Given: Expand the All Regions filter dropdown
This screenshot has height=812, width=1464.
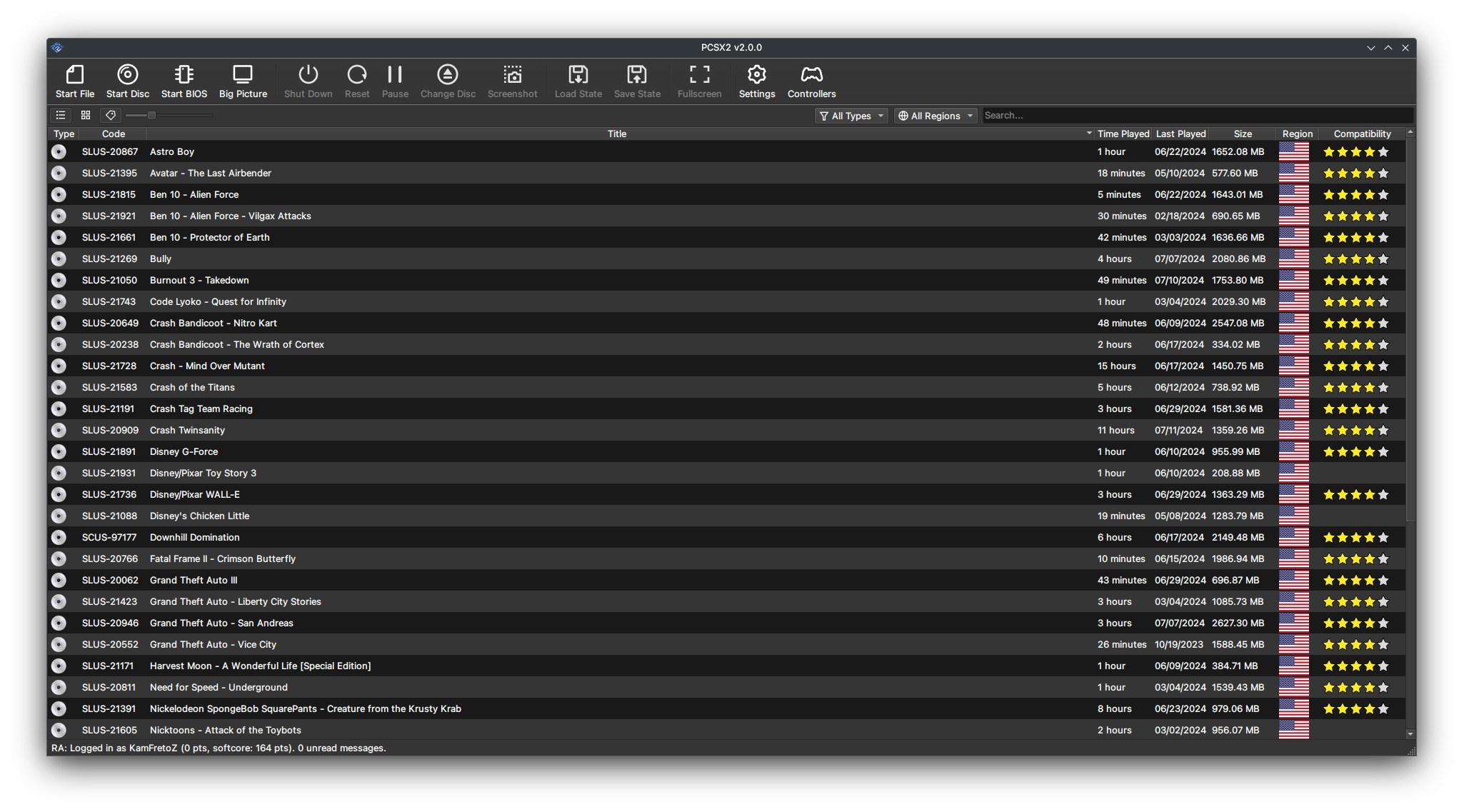Looking at the screenshot, I should pyautogui.click(x=935, y=116).
